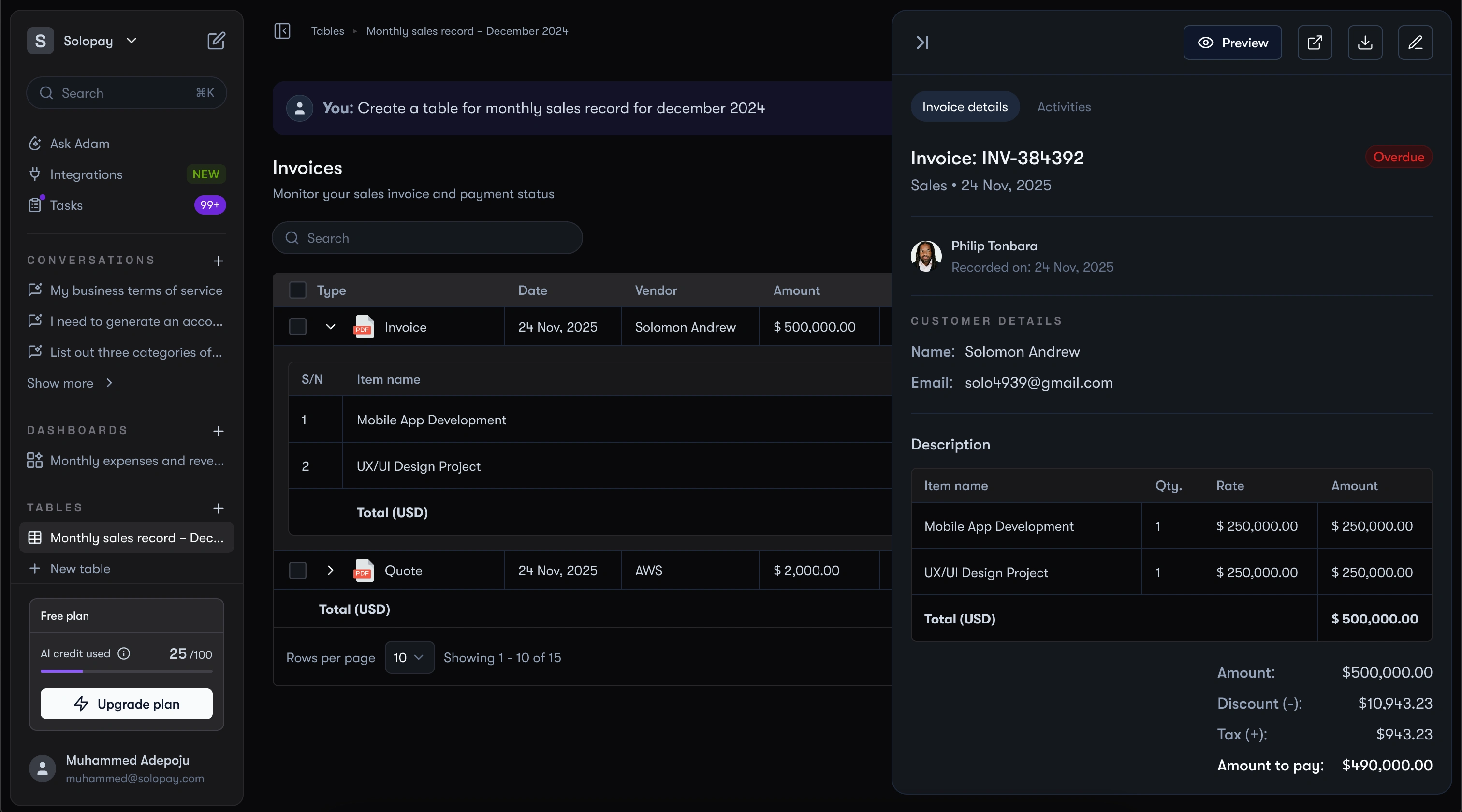Image resolution: width=1462 pixels, height=812 pixels.
Task: Click the Preview button
Action: pyautogui.click(x=1232, y=43)
